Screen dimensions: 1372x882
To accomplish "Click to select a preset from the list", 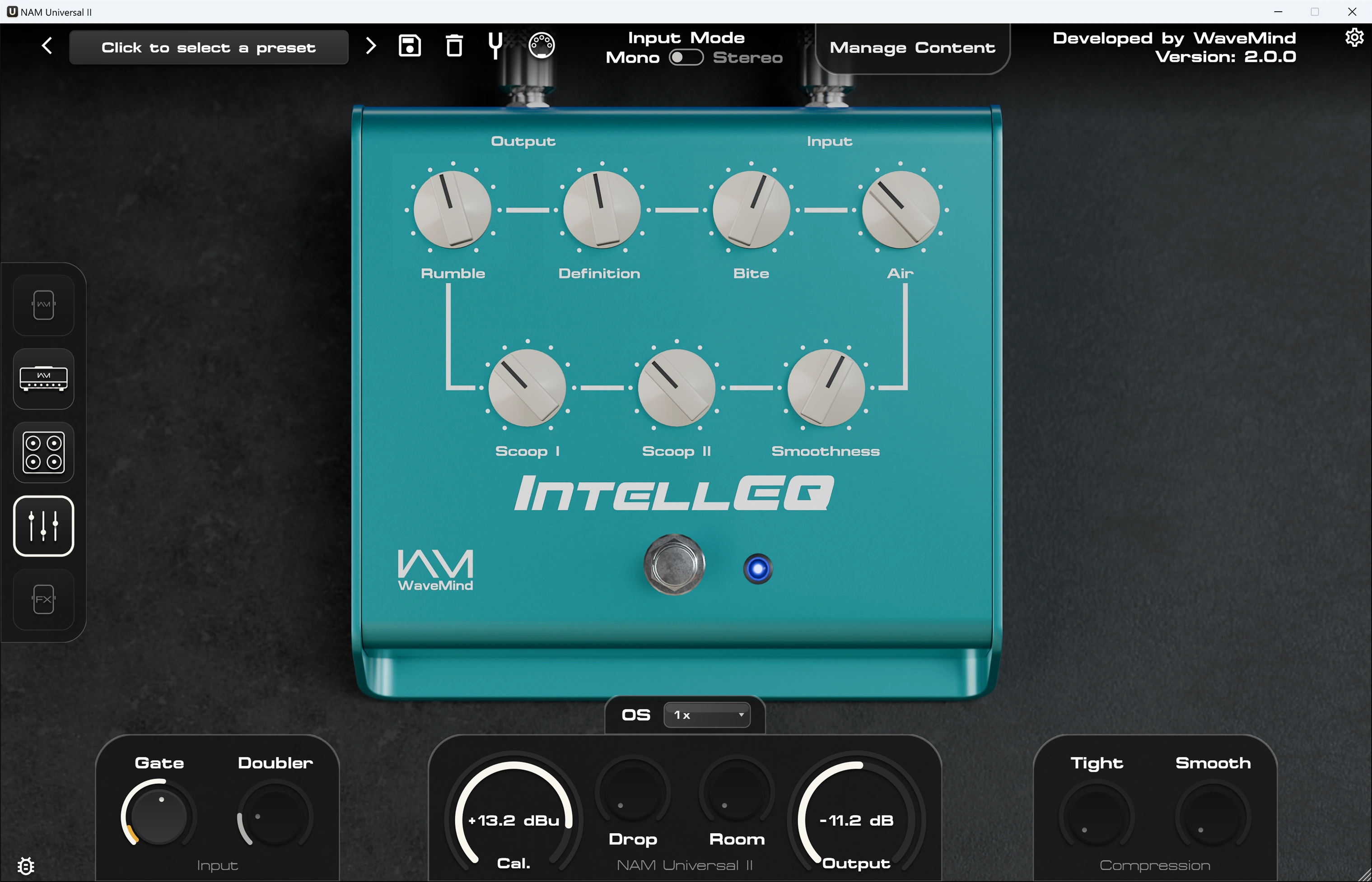I will tap(209, 47).
